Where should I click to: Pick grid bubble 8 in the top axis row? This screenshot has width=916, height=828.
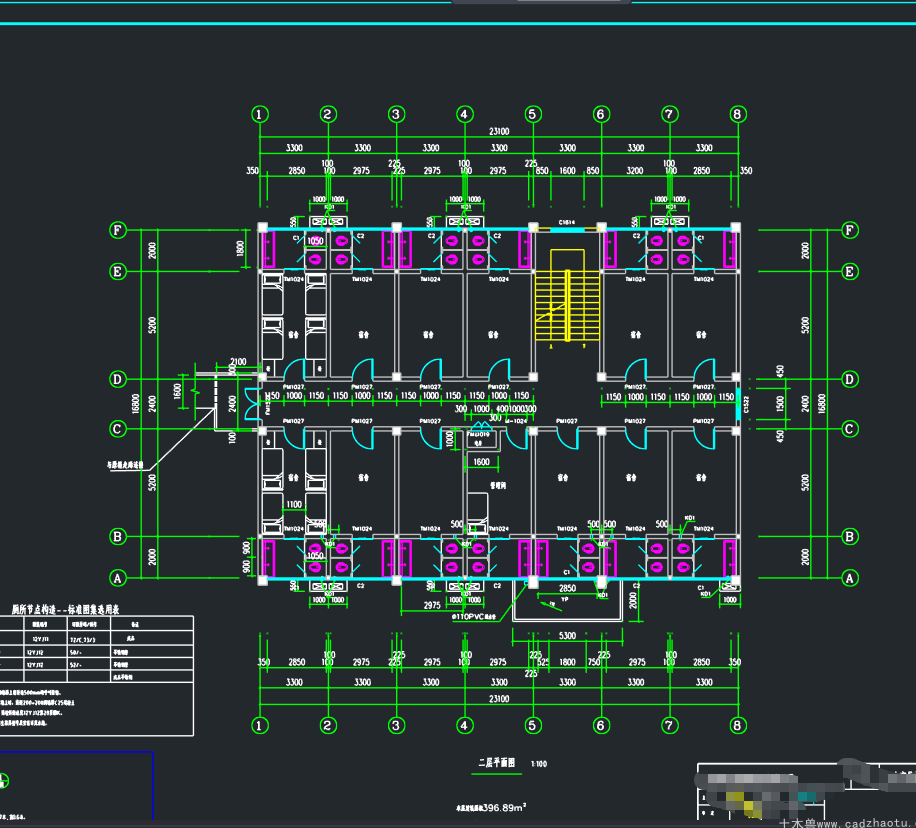(737, 114)
